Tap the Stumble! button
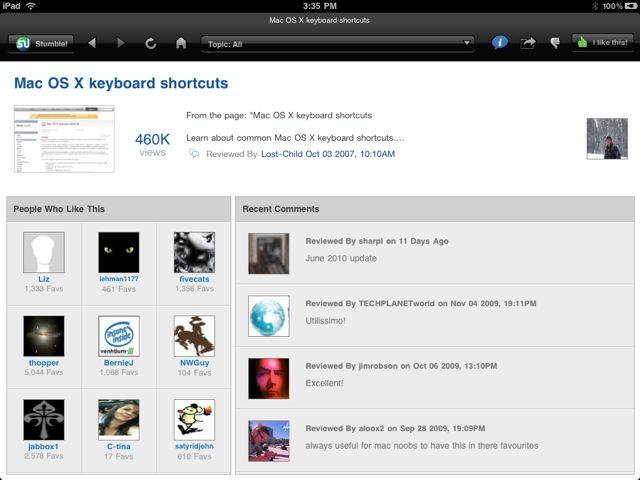This screenshot has width=640, height=480. point(41,43)
